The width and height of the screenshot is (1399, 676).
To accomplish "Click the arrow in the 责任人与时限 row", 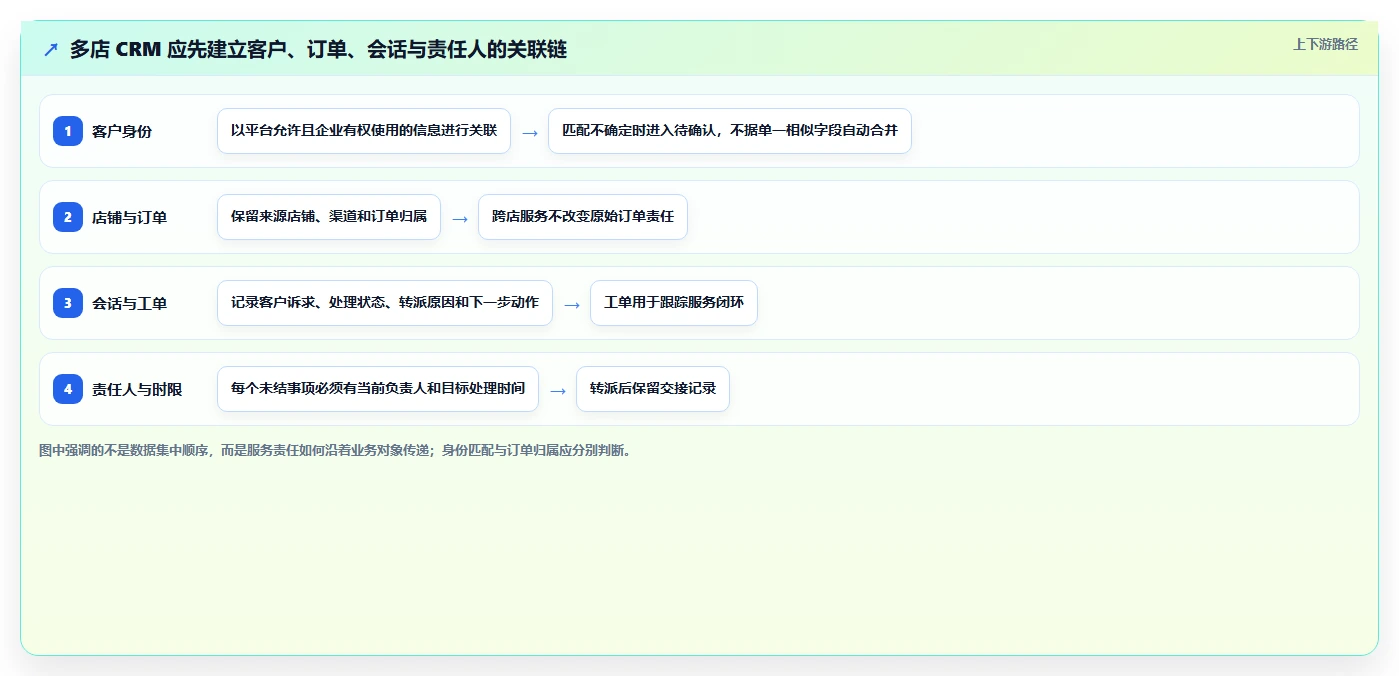I will (x=558, y=390).
